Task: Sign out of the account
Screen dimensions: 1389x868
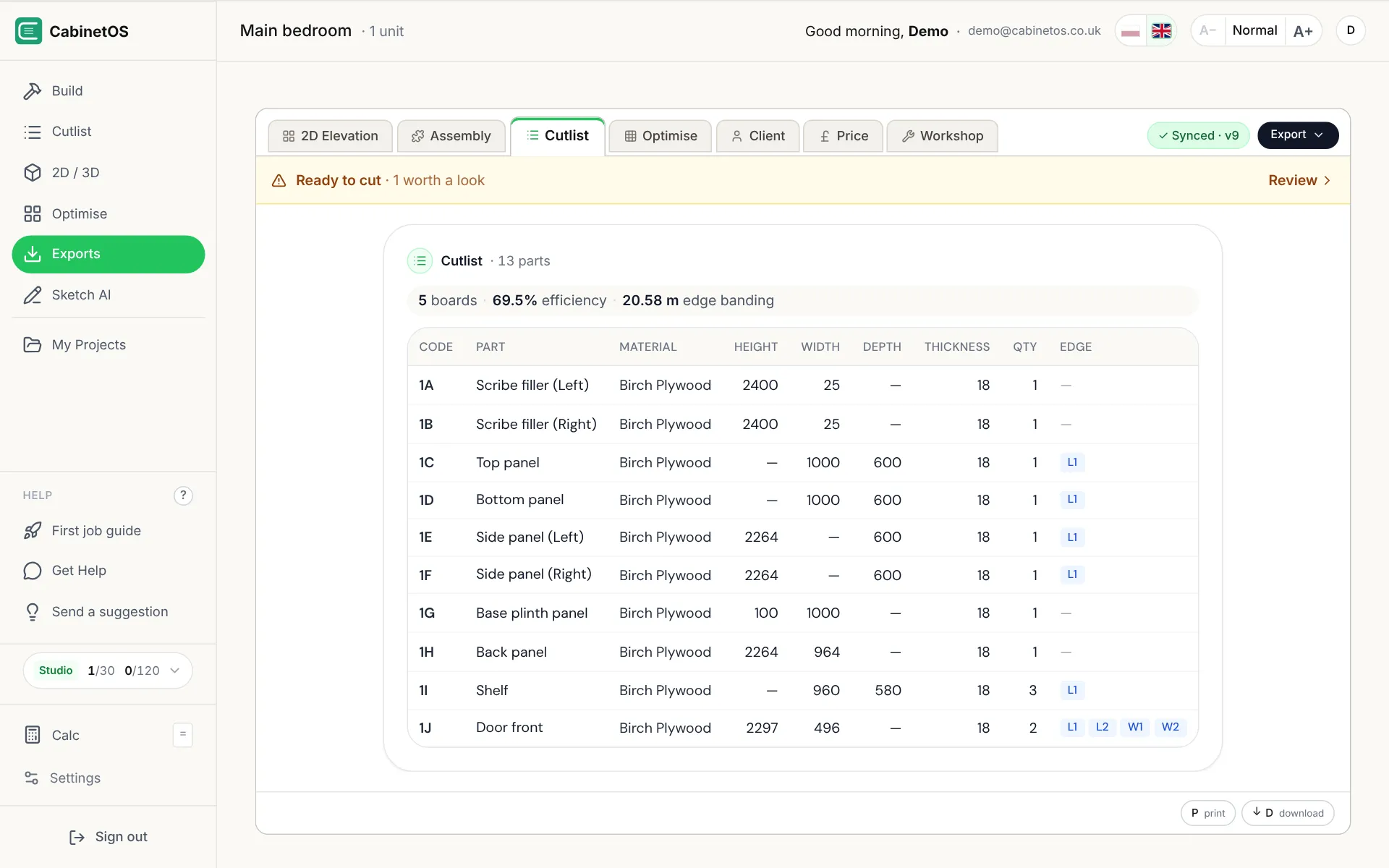Action: pyautogui.click(x=109, y=837)
